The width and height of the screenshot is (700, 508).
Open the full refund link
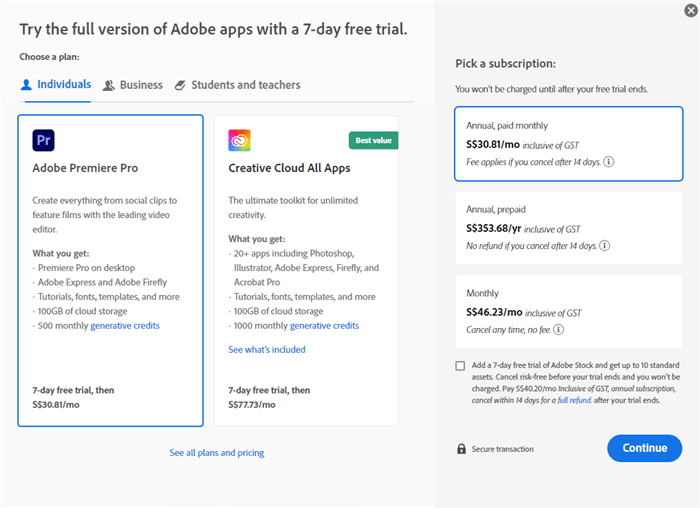574,400
